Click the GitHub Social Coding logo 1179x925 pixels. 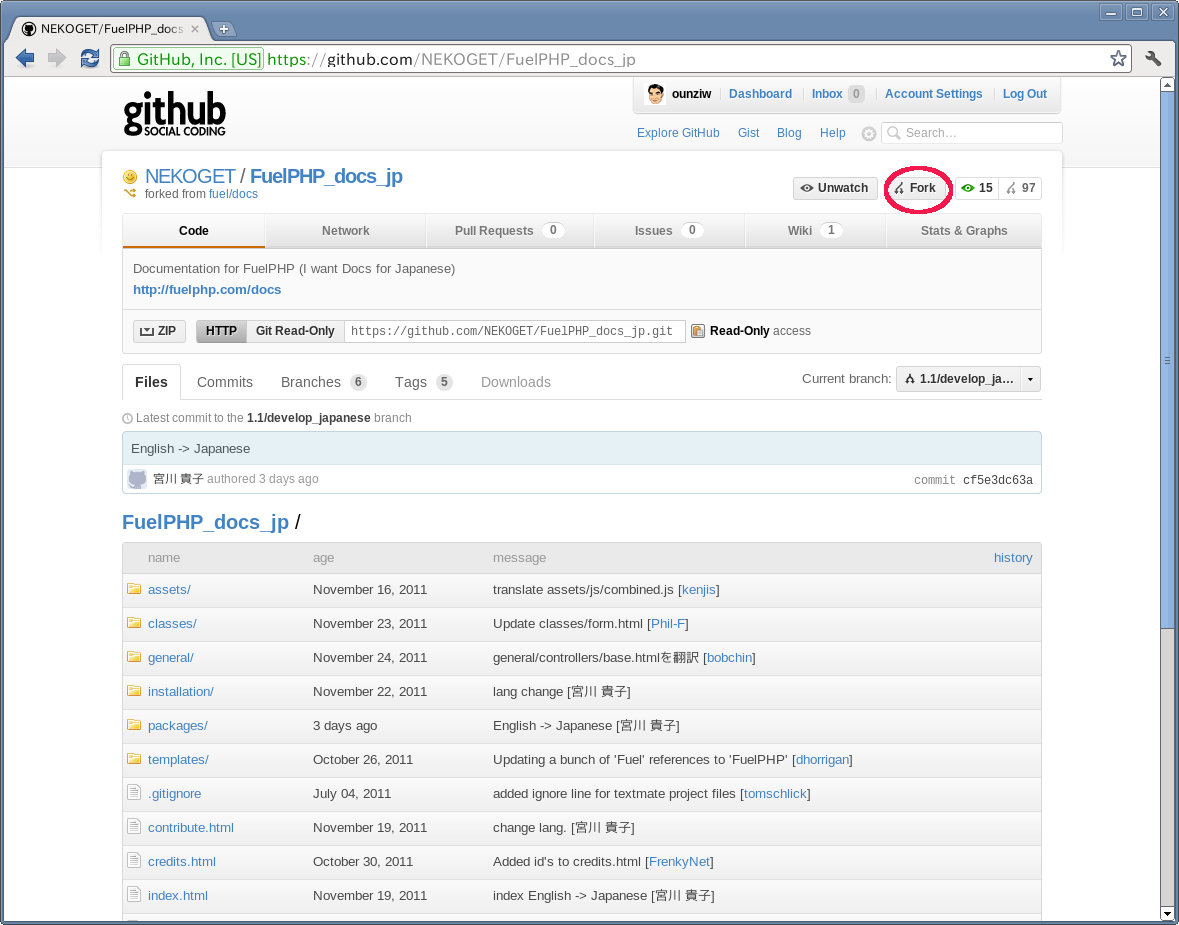[x=174, y=114]
